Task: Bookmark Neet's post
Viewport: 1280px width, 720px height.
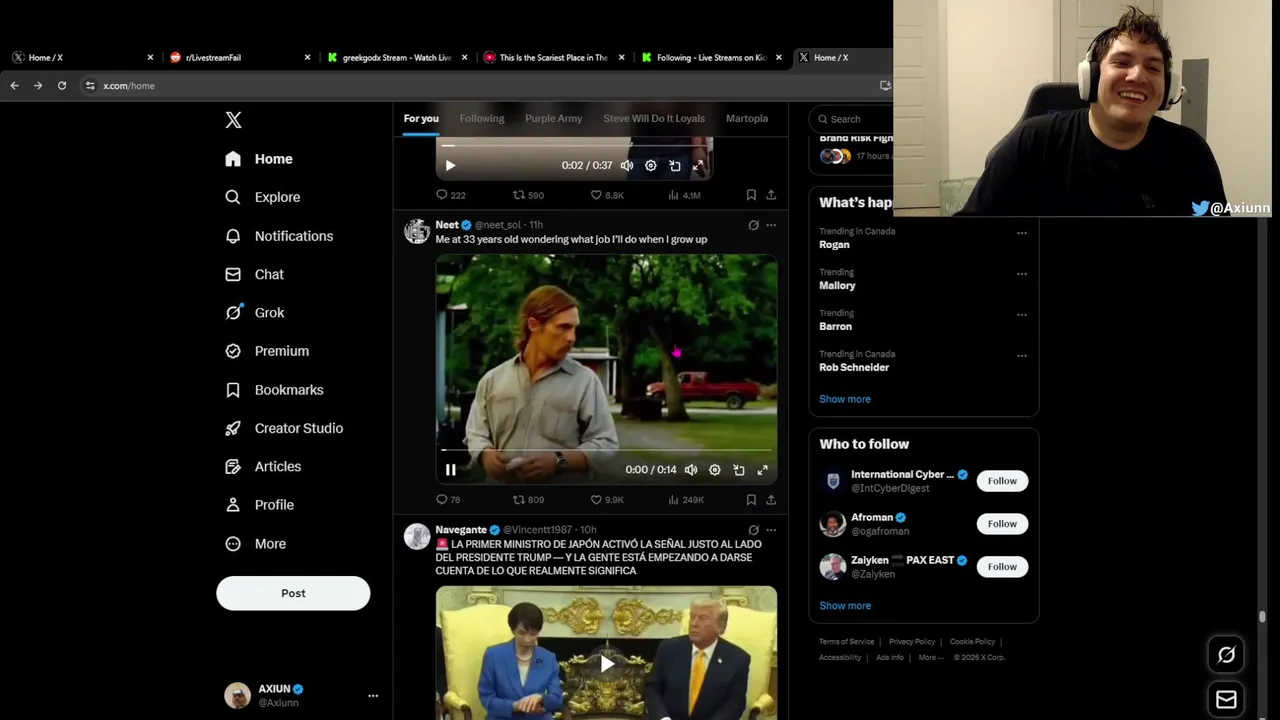Action: (x=751, y=500)
